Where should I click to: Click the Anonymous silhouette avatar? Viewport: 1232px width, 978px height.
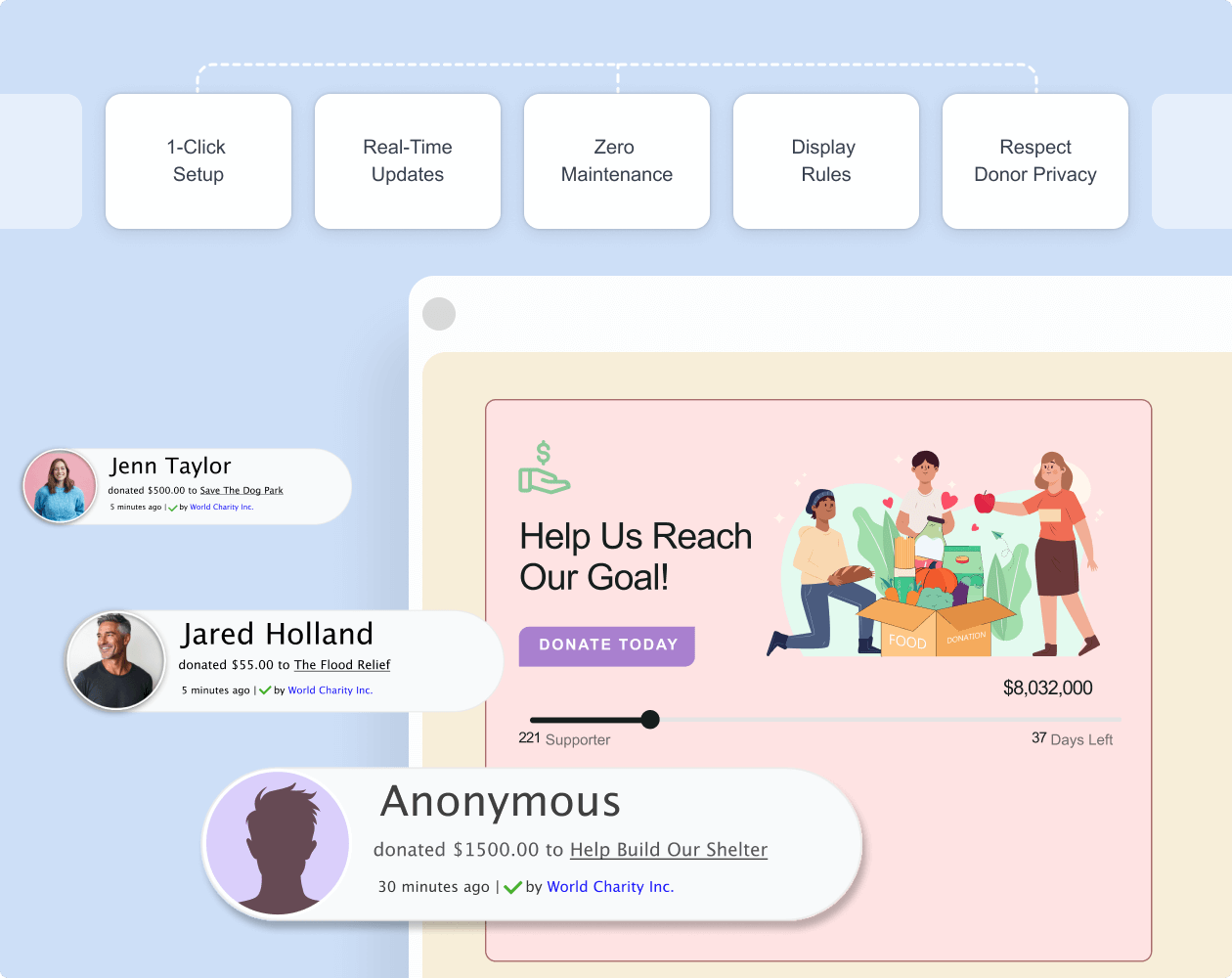click(277, 842)
